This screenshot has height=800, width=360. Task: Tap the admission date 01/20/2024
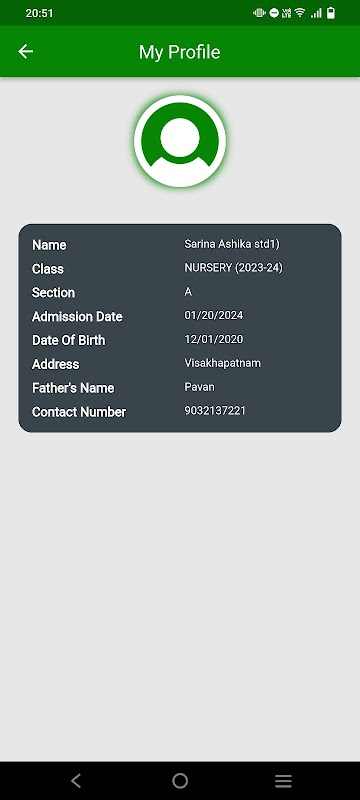pyautogui.click(x=214, y=315)
